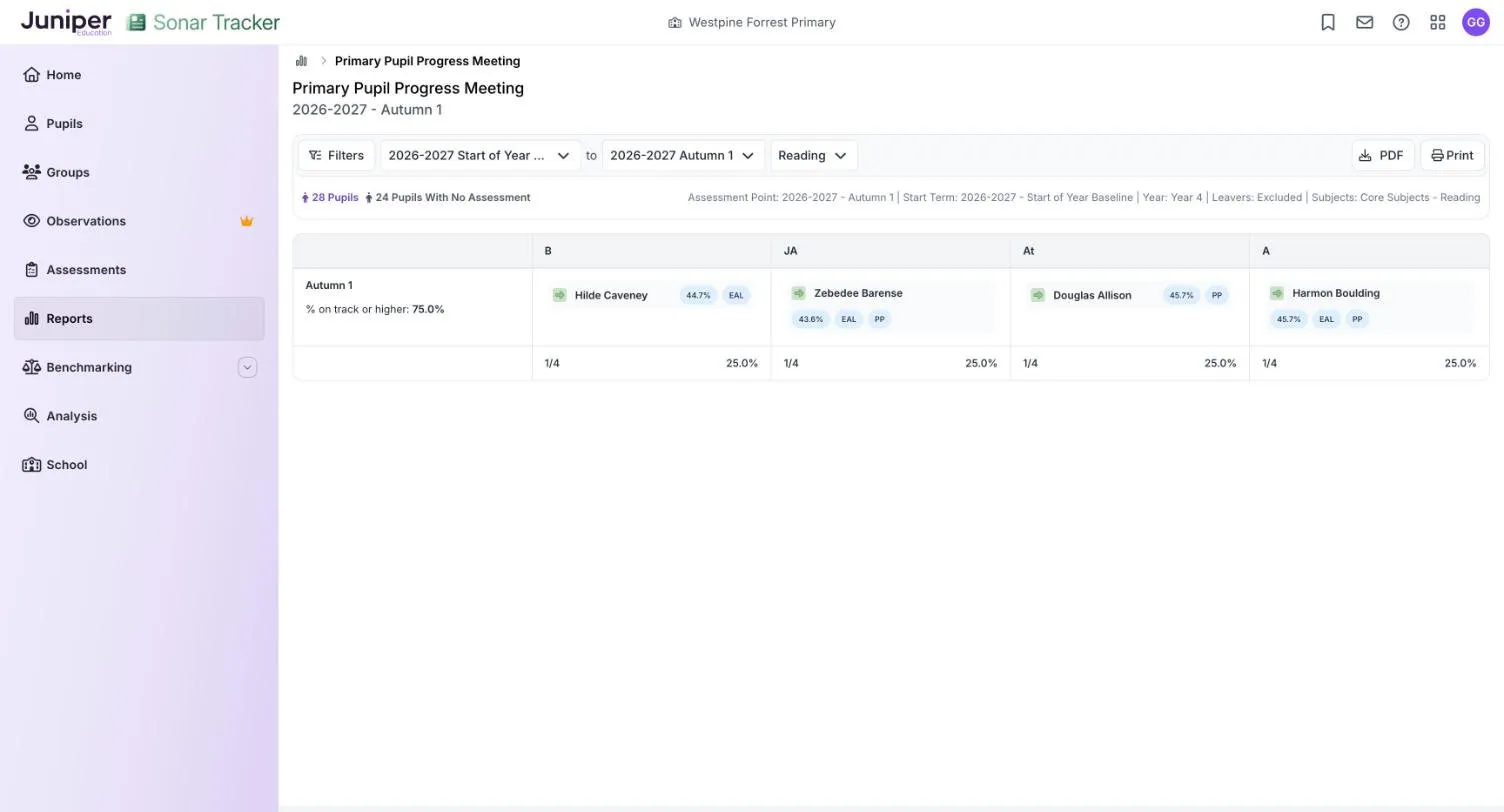
Task: Click the Juniper Education logo
Action: click(66, 22)
